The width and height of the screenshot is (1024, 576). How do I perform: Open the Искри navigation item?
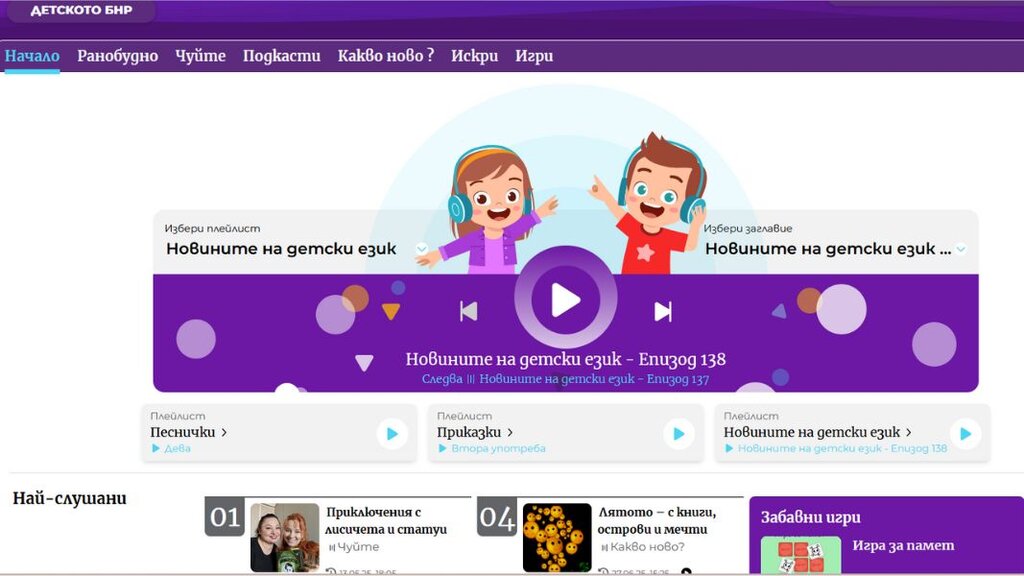[474, 56]
